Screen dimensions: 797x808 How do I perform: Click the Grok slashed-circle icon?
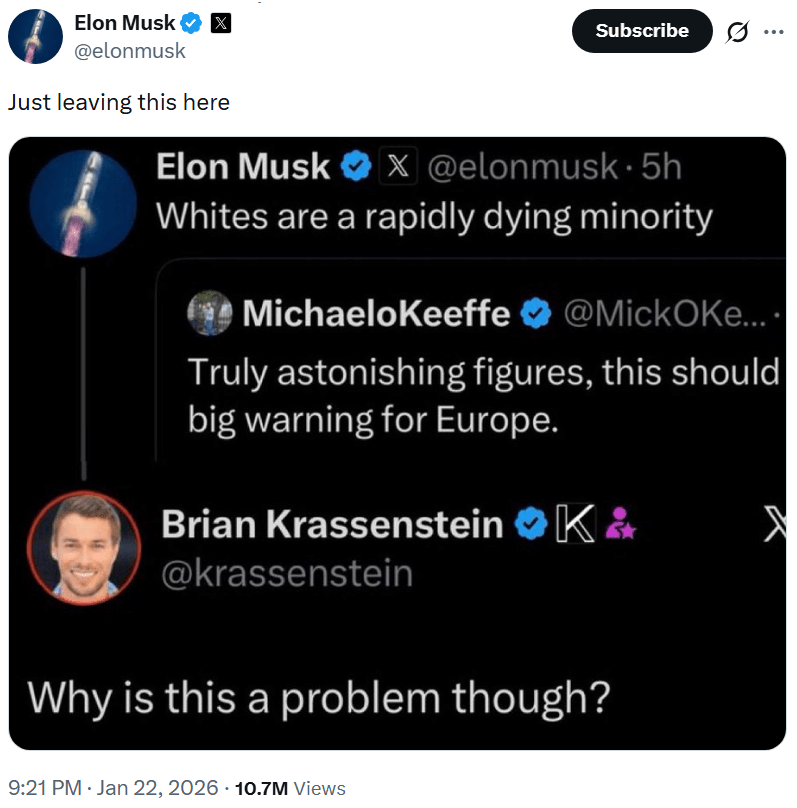(x=737, y=32)
